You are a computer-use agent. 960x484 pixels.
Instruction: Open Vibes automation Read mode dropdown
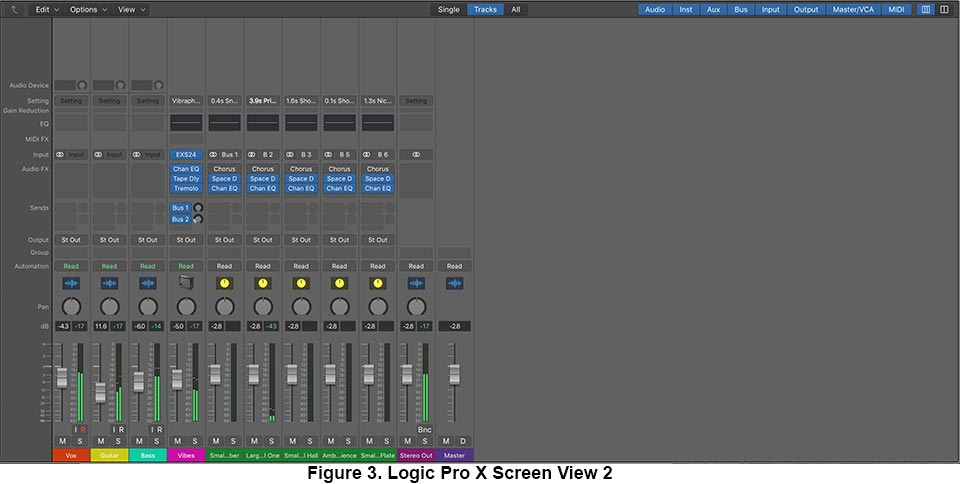pos(186,266)
